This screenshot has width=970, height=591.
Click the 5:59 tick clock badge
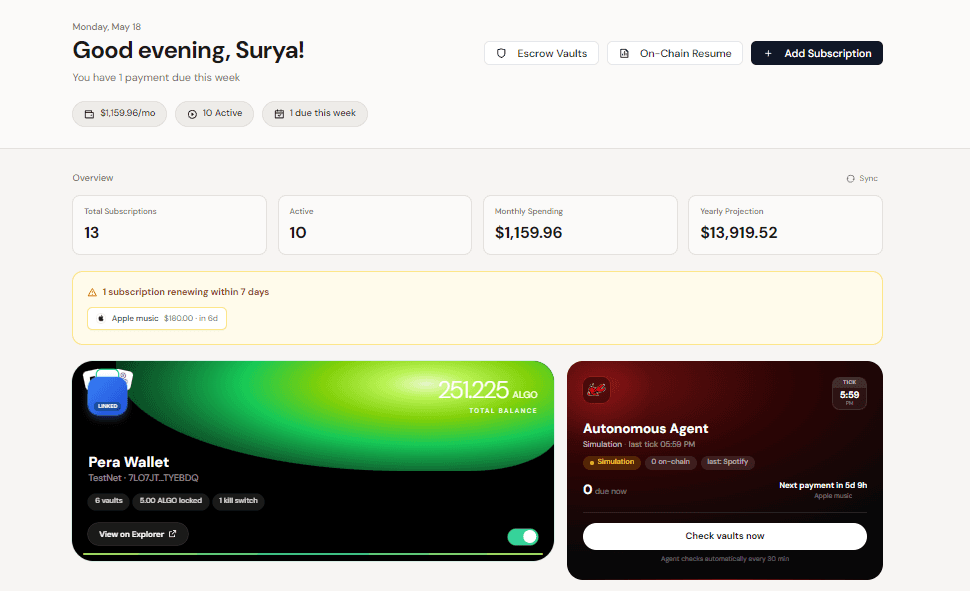(x=849, y=393)
